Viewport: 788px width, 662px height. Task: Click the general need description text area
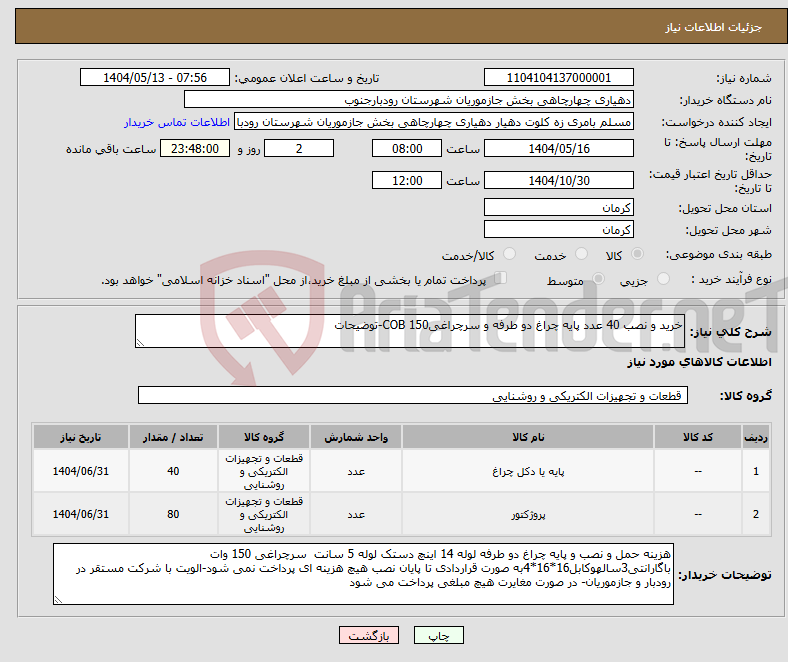pos(410,331)
